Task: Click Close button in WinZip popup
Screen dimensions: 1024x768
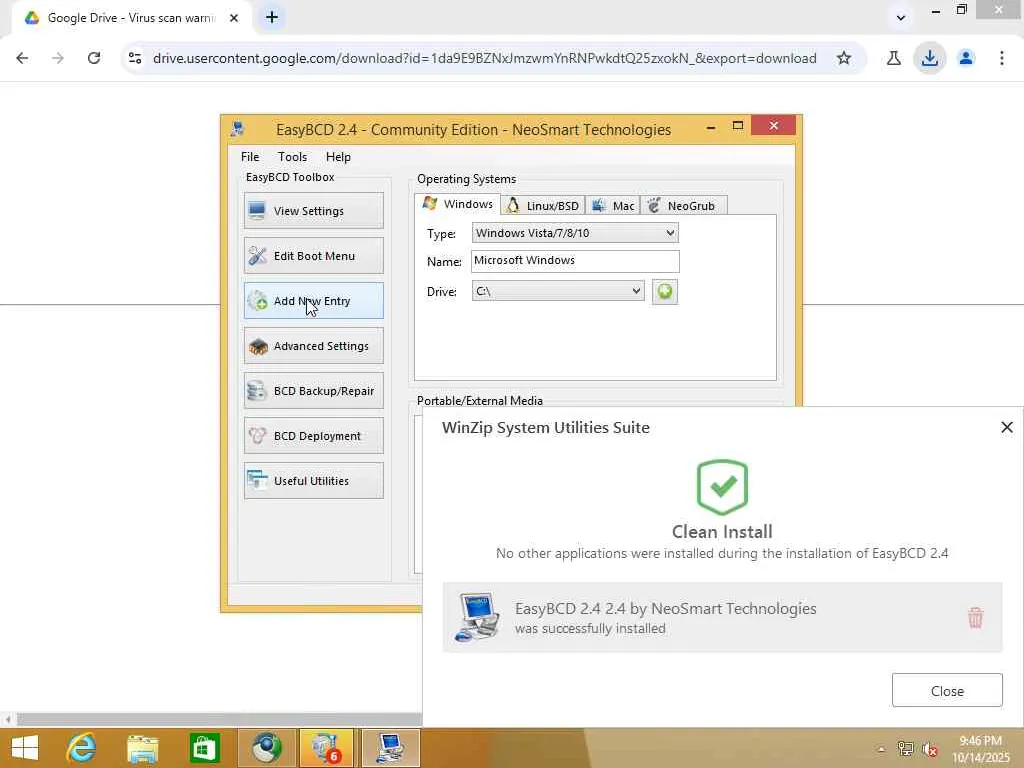Action: [947, 690]
